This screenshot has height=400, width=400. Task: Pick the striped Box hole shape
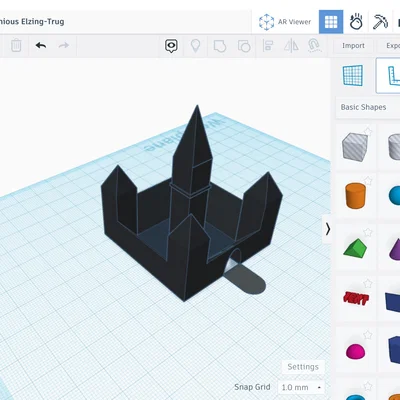tap(355, 147)
